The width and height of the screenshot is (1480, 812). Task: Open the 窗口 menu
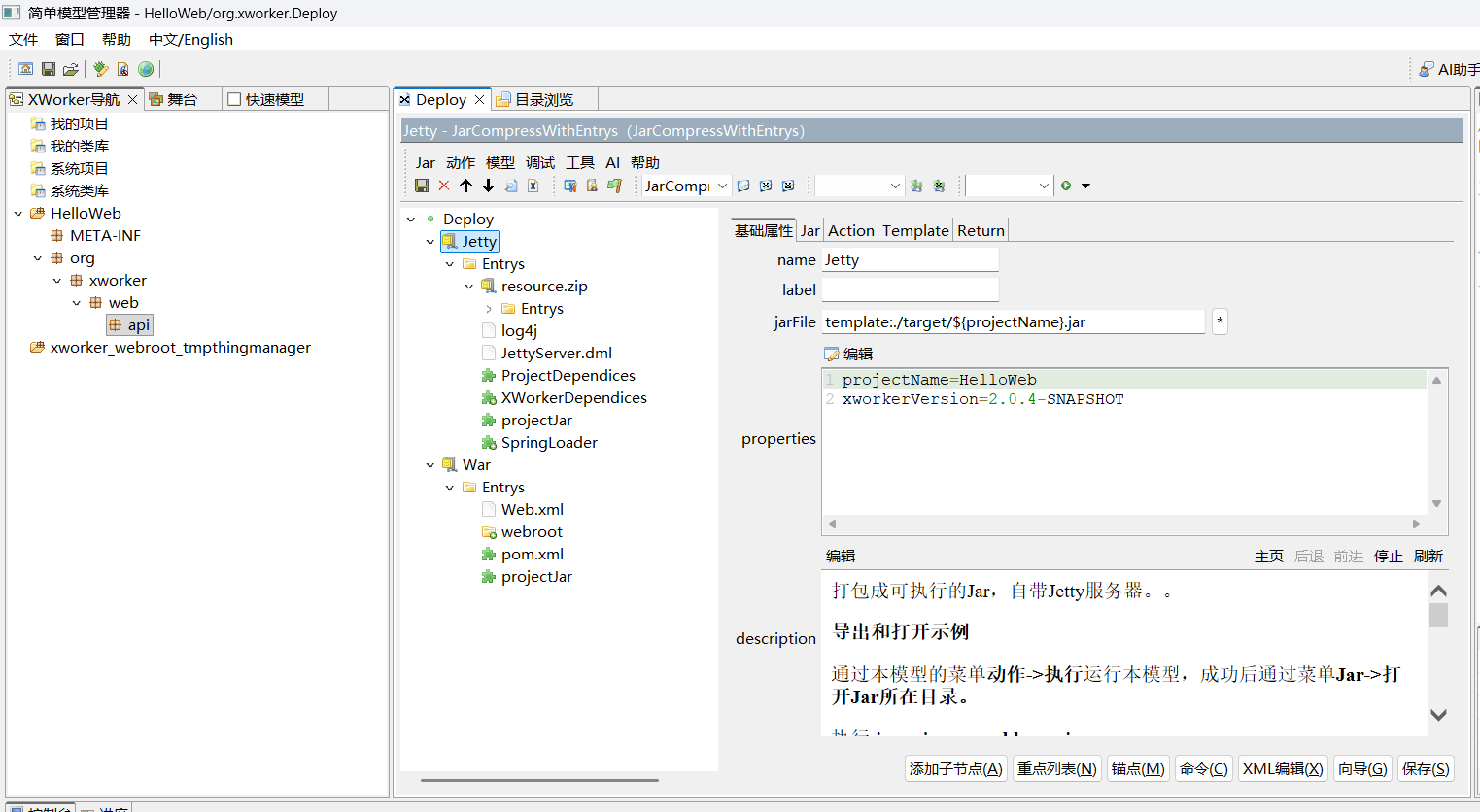click(x=70, y=39)
